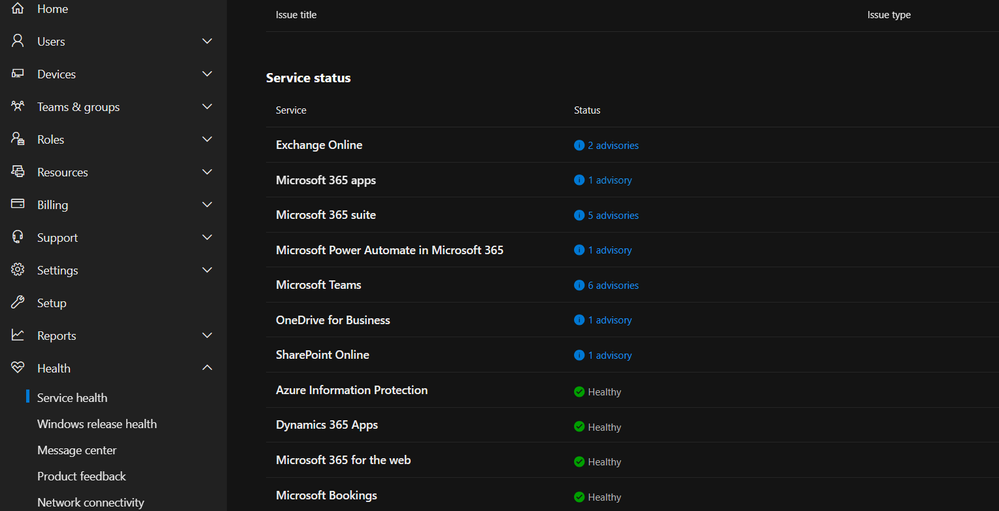Click green check icon for Microsoft 365 for the web
The height and width of the screenshot is (511, 999).
point(579,461)
